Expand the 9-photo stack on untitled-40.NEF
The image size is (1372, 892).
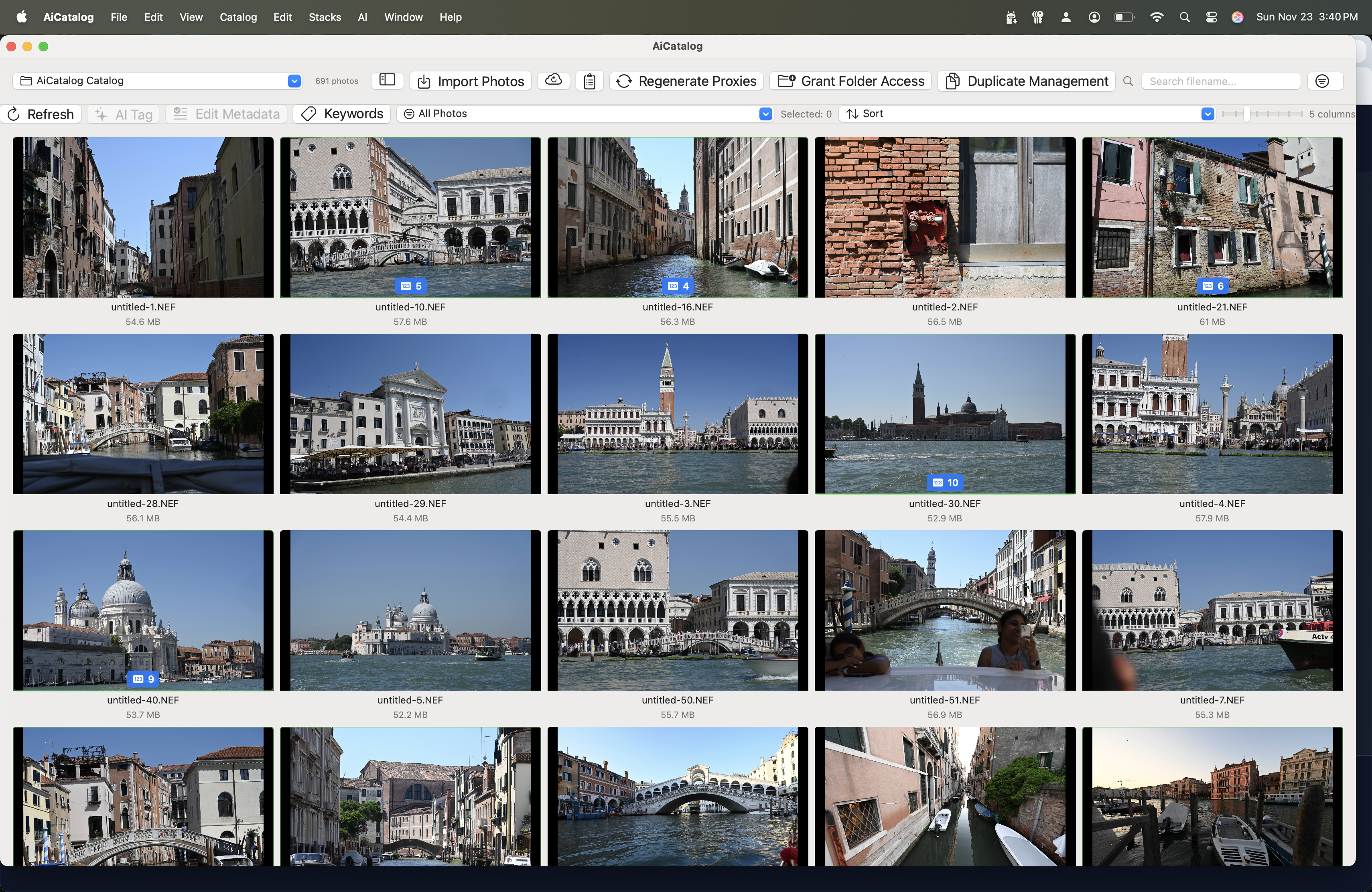coord(143,679)
